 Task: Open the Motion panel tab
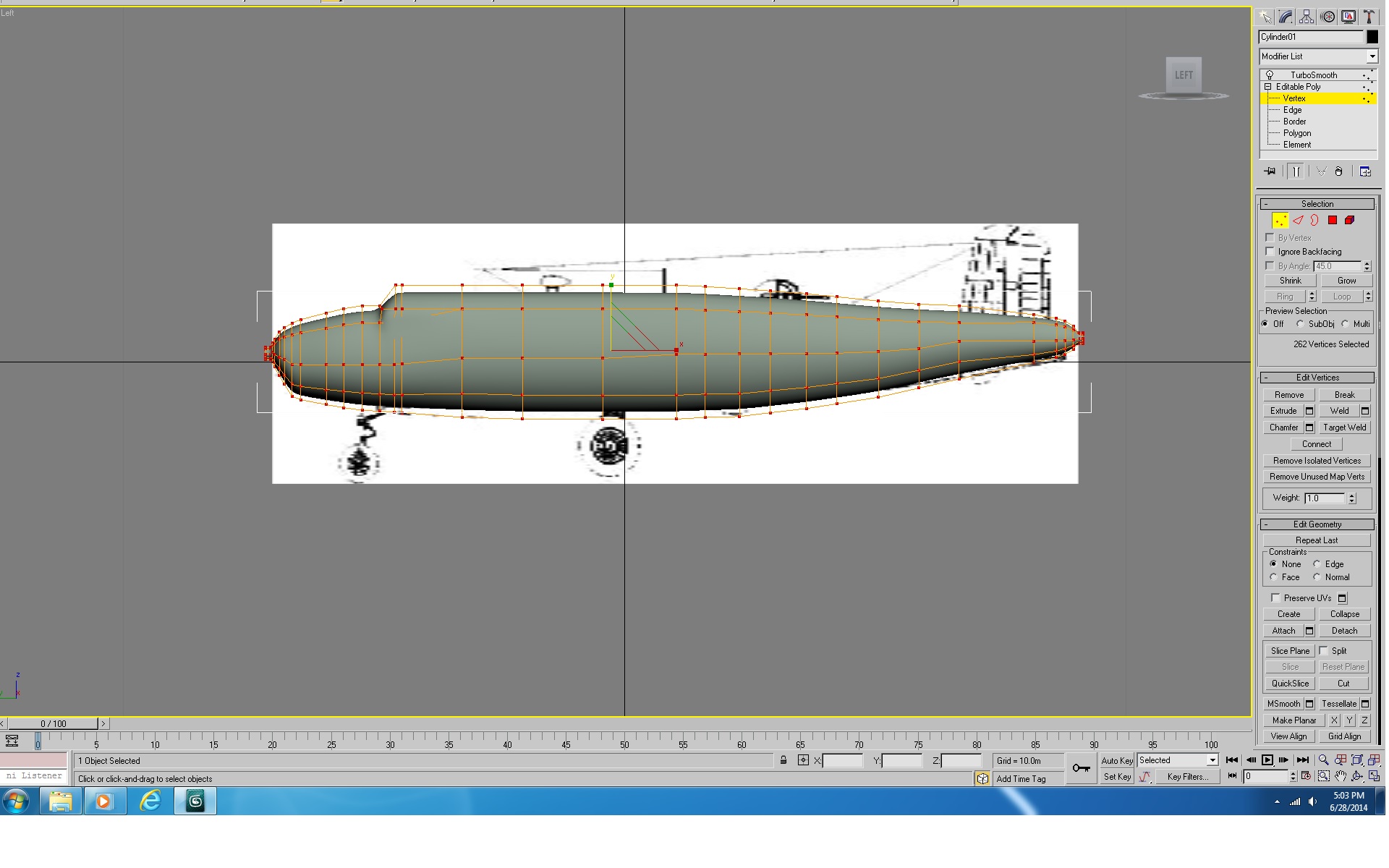1328,17
